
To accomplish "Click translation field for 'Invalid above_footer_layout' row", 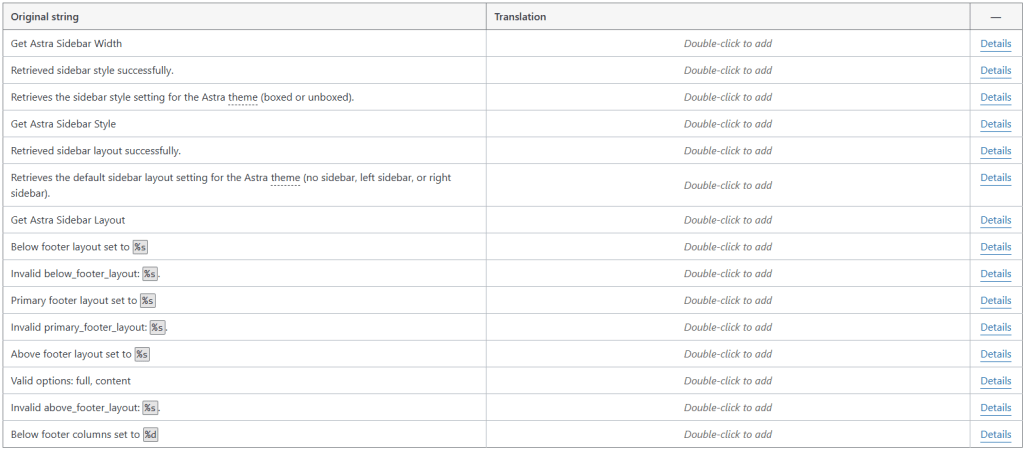I will pyautogui.click(x=727, y=408).
